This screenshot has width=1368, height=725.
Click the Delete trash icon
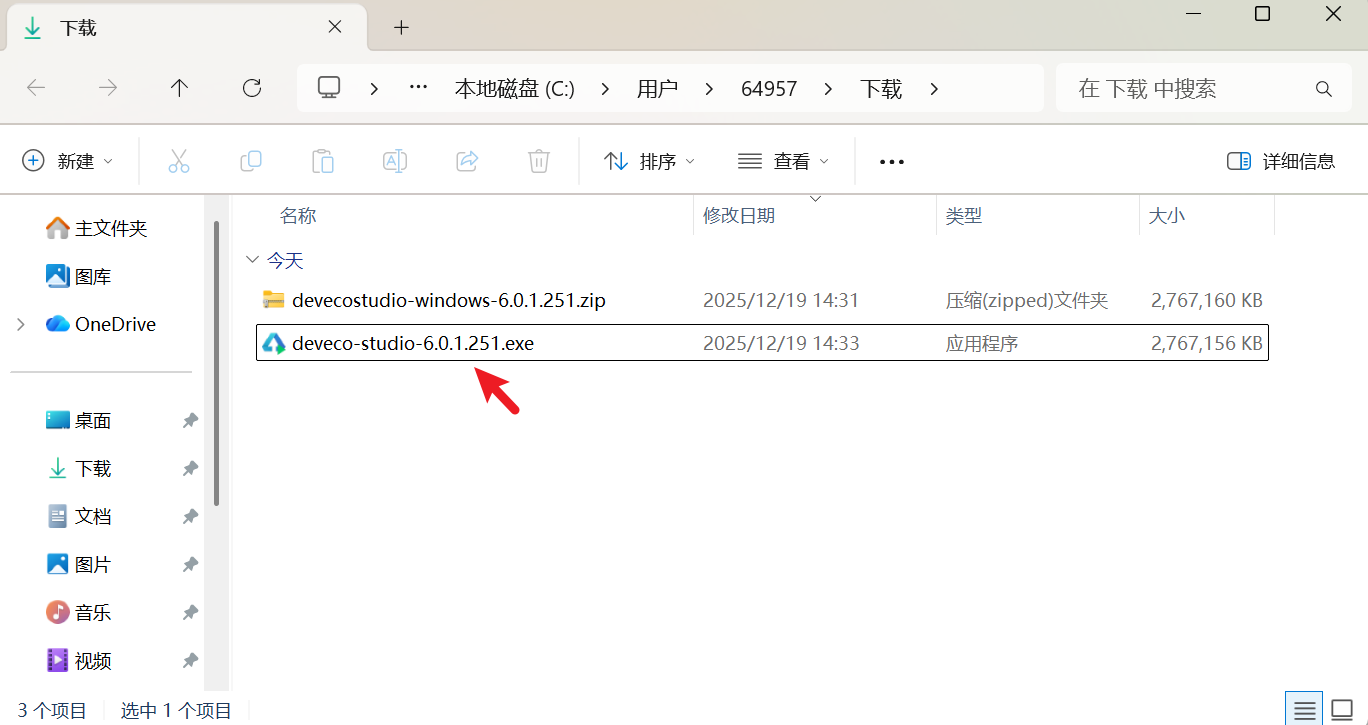pos(539,160)
